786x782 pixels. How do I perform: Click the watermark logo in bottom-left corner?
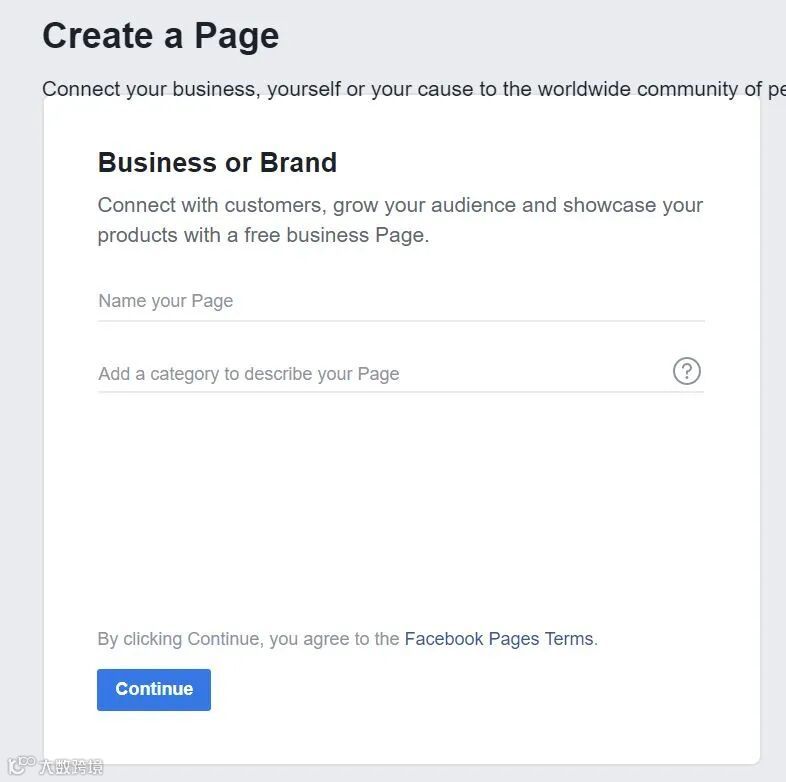click(x=21, y=766)
